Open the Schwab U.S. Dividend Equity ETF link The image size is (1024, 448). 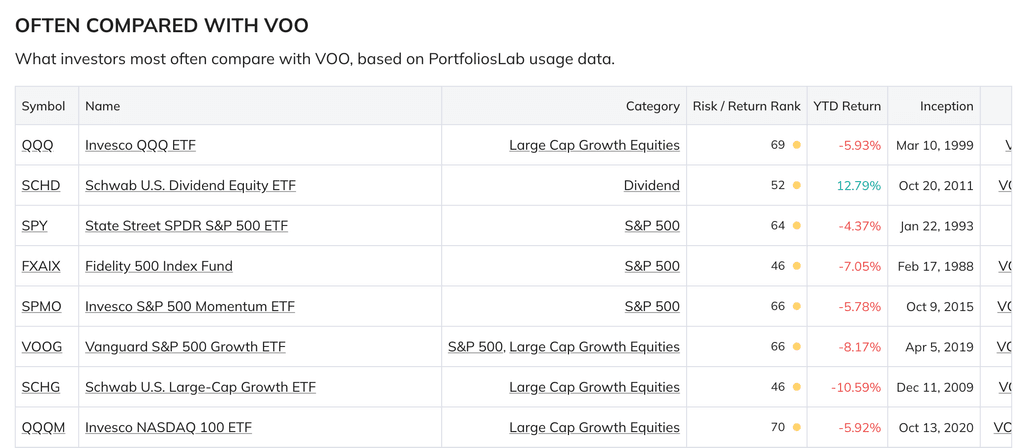click(190, 186)
